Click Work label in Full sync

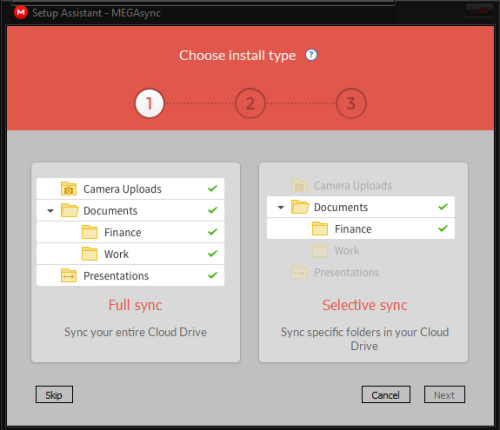116,254
